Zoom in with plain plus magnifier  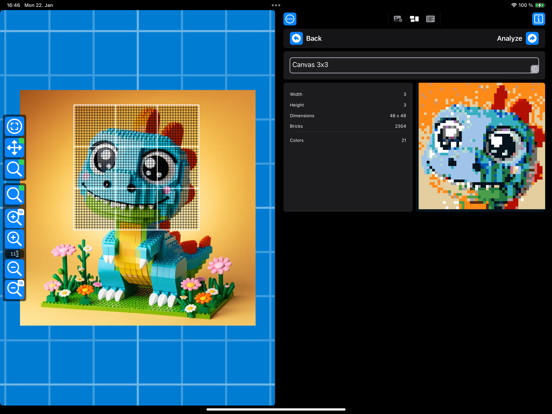pyautogui.click(x=14, y=239)
